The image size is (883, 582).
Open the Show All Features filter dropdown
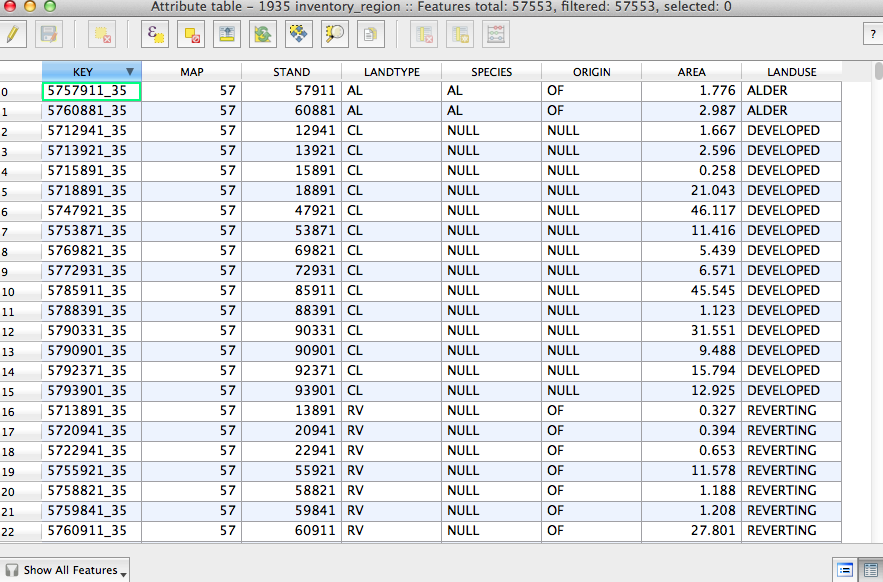point(67,570)
